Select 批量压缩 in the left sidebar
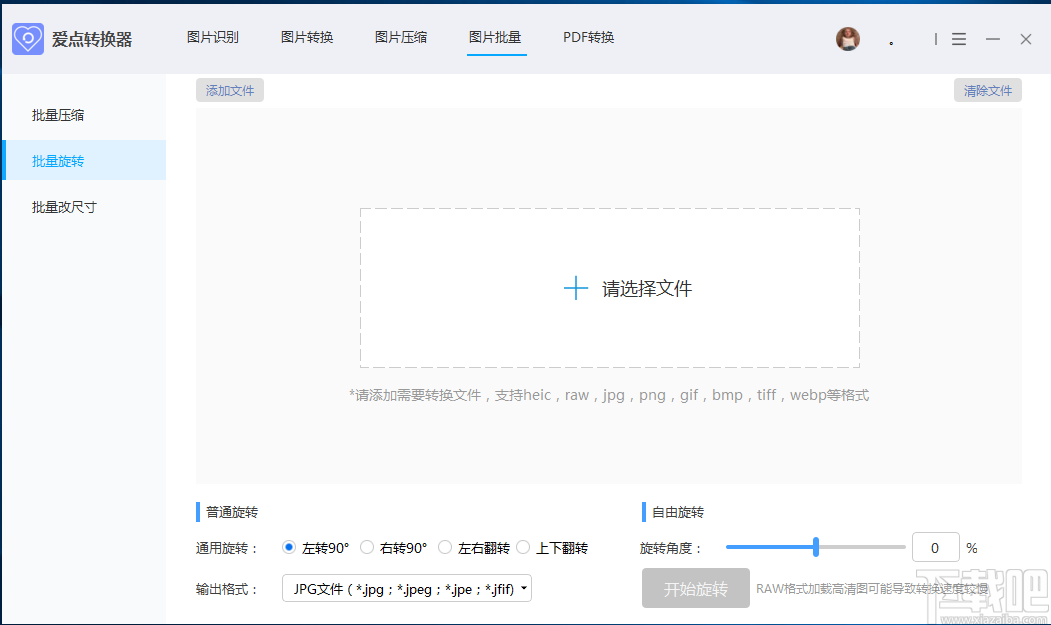This screenshot has width=1051, height=625. click(x=58, y=114)
